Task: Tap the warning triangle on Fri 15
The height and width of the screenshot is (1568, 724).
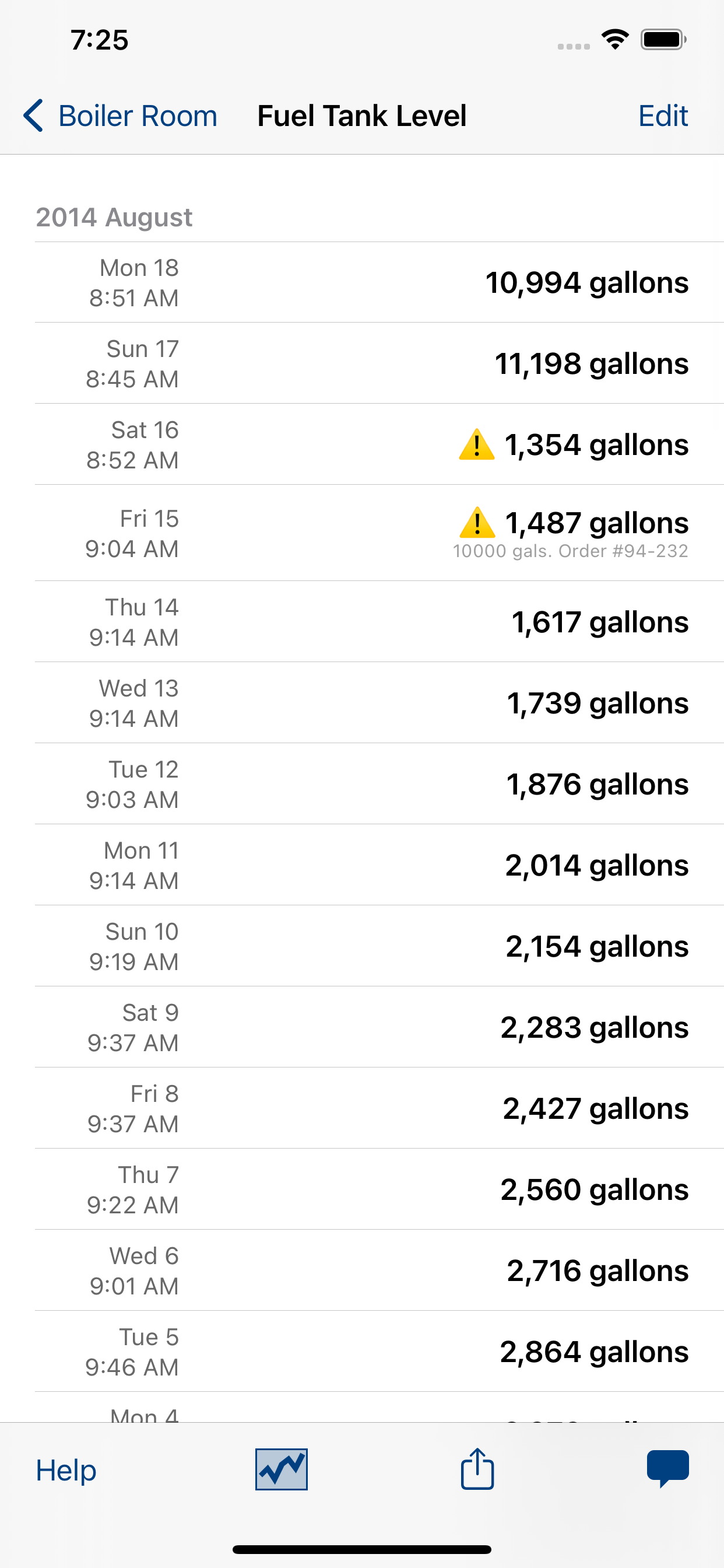Action: pyautogui.click(x=477, y=522)
